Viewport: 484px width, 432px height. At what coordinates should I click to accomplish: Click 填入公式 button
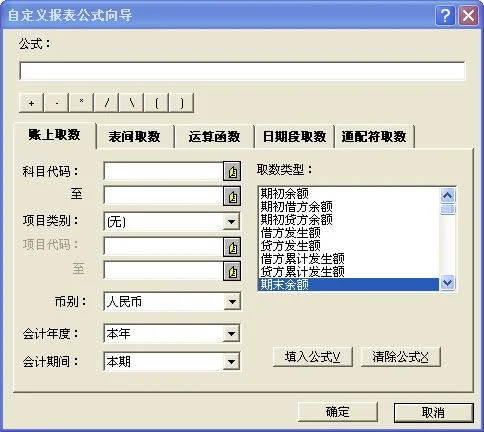pos(312,357)
